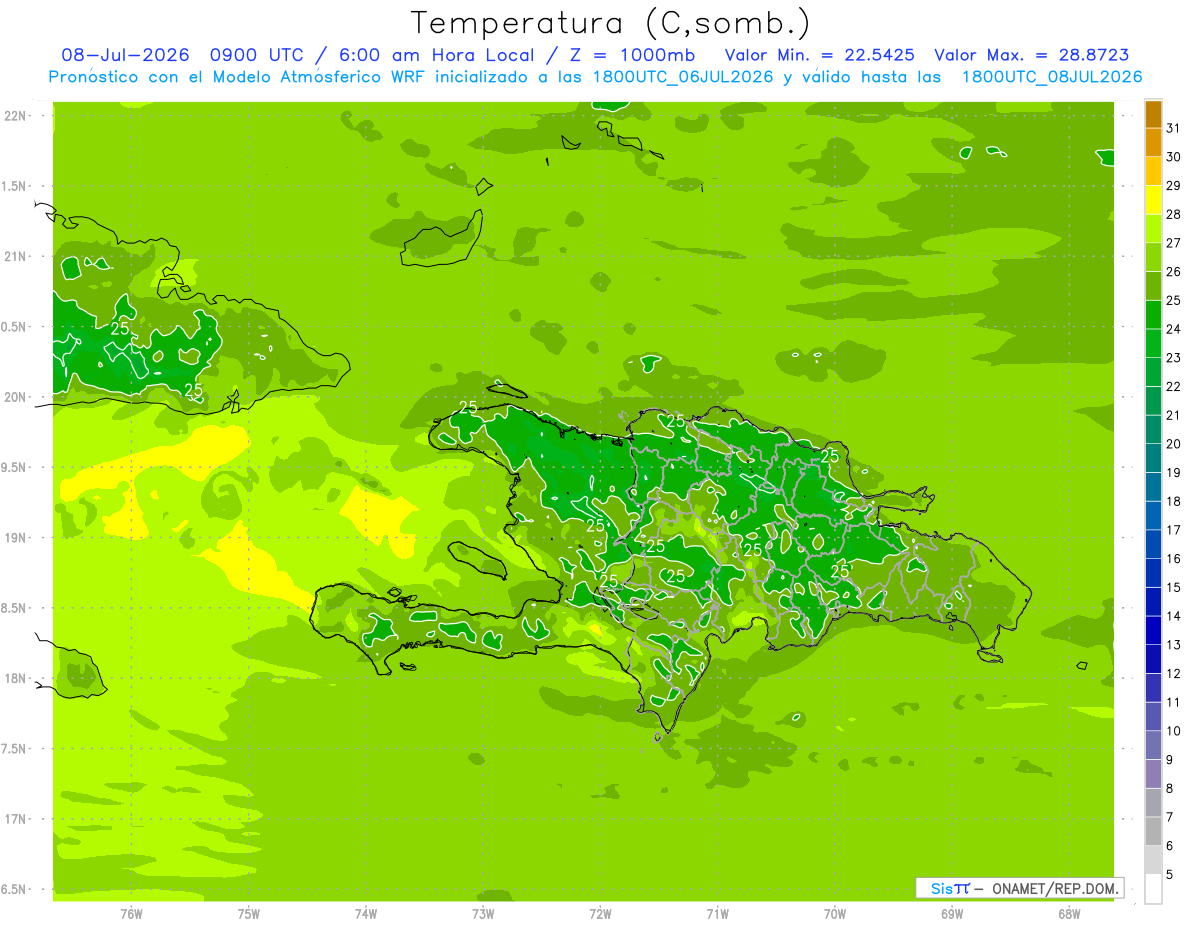Click the 'ONAMET/REP.DOM.' credit label
The height and width of the screenshot is (927, 1200).
[x=1055, y=888]
